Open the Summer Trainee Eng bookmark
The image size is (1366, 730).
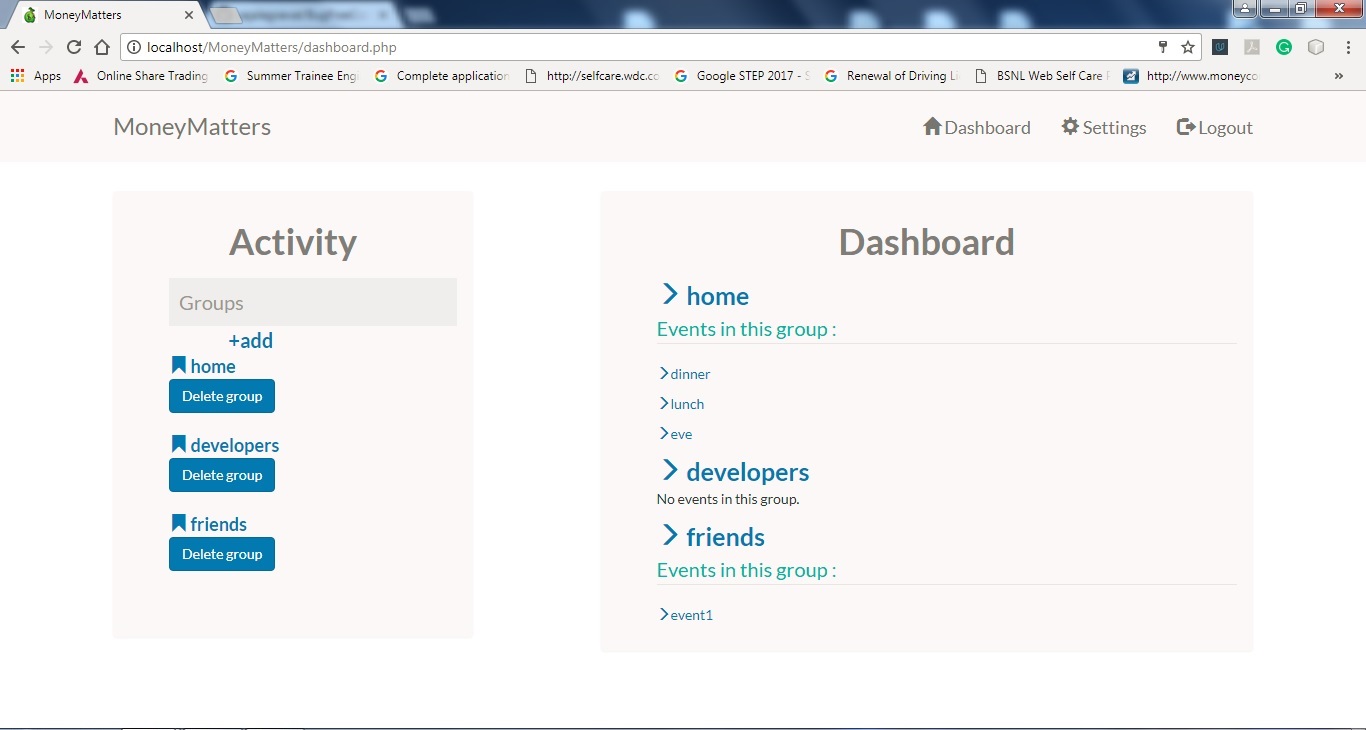tap(291, 76)
